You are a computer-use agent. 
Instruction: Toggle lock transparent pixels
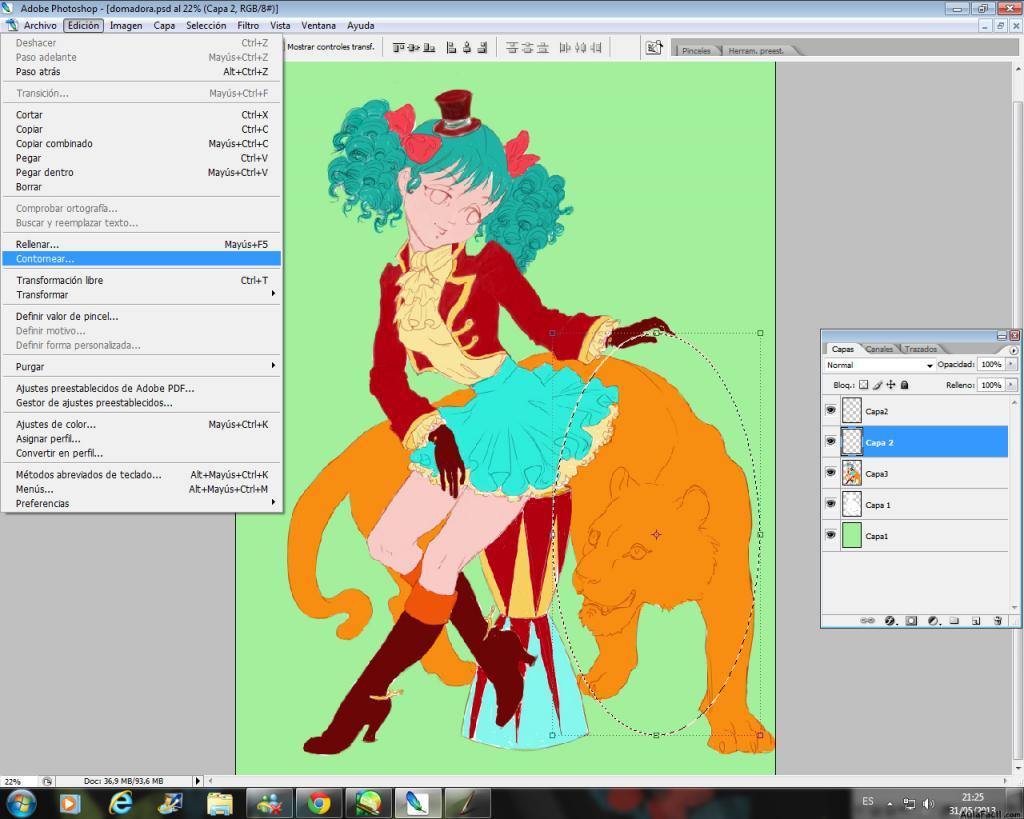pyautogui.click(x=863, y=385)
